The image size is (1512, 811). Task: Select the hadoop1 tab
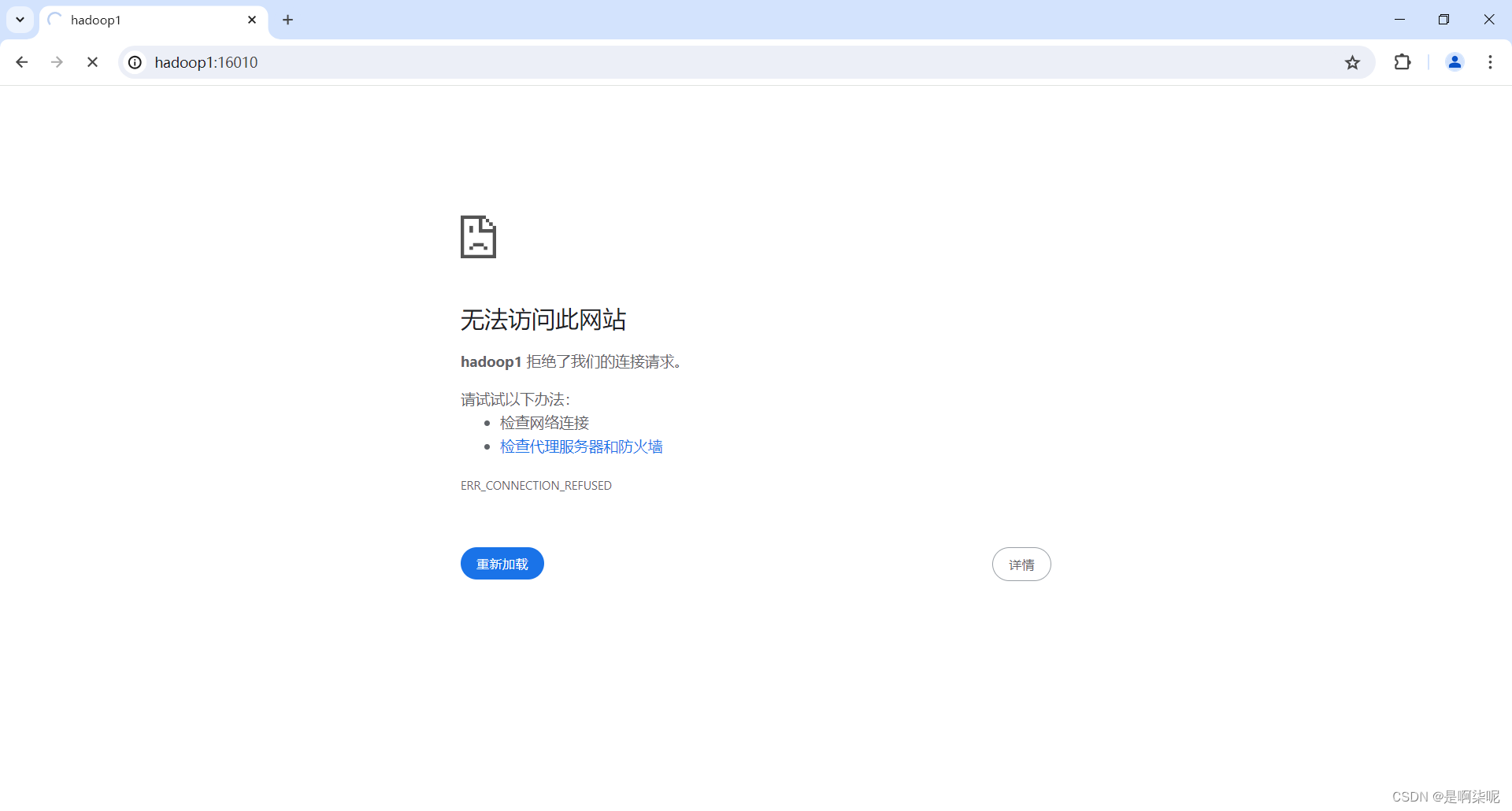coord(154,20)
